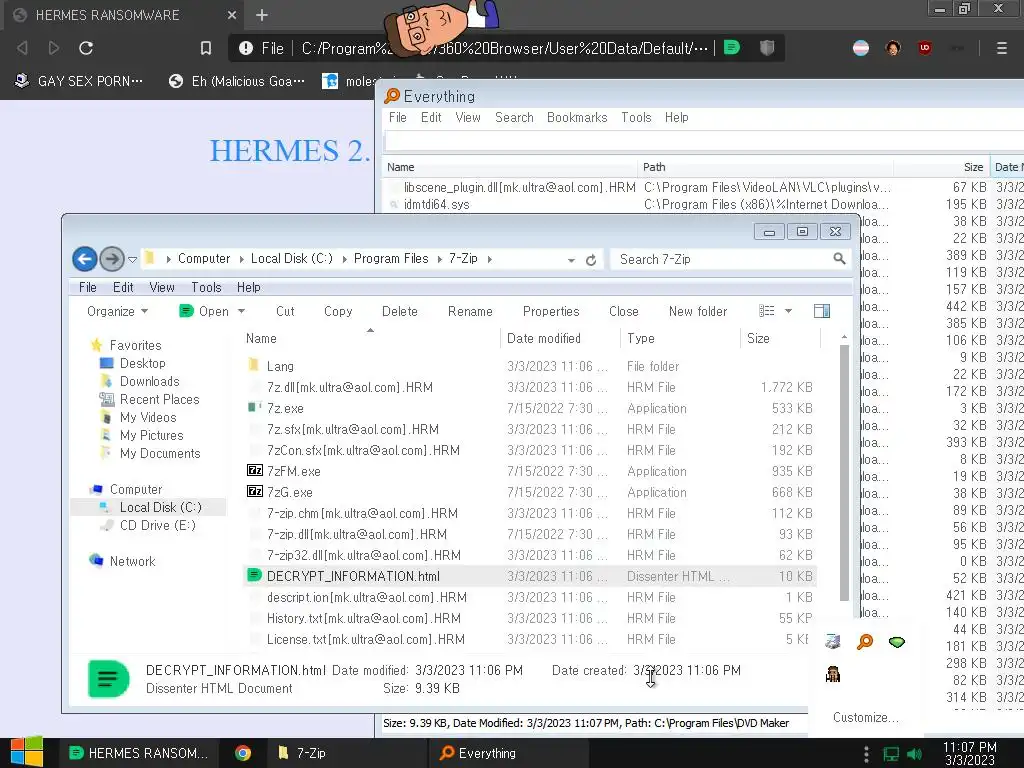Open Everything's Search menu
This screenshot has height=768, width=1024.
pyautogui.click(x=514, y=118)
